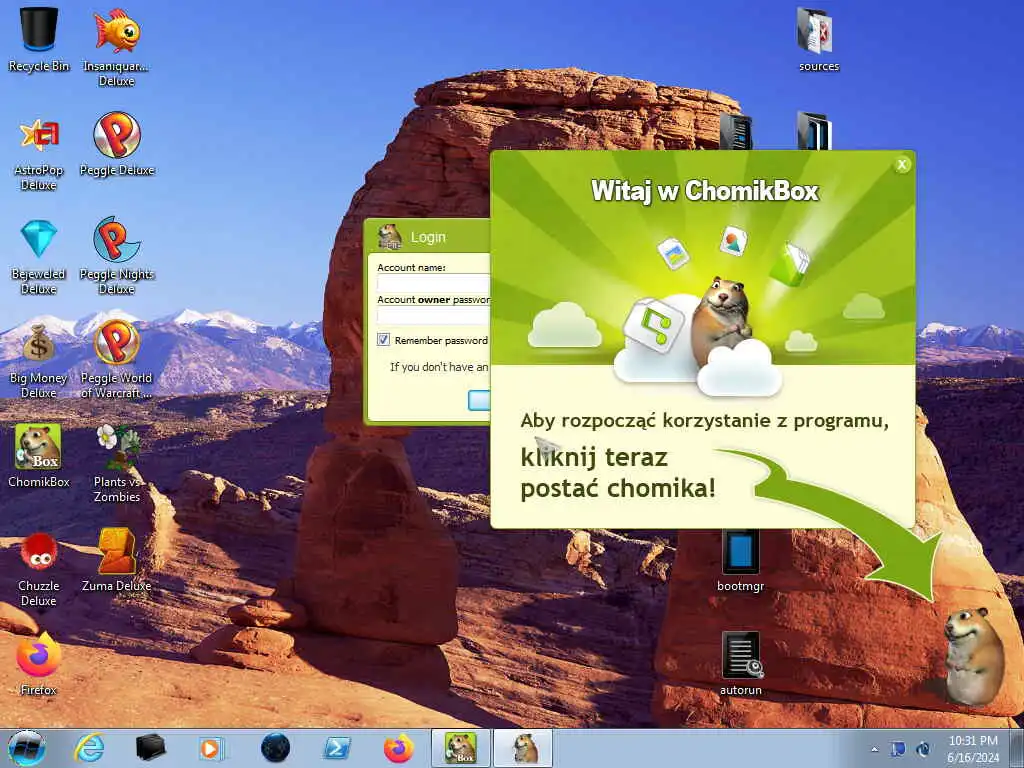The height and width of the screenshot is (768, 1024).
Task: Launch Internet Explorer from taskbar
Action: click(89, 748)
